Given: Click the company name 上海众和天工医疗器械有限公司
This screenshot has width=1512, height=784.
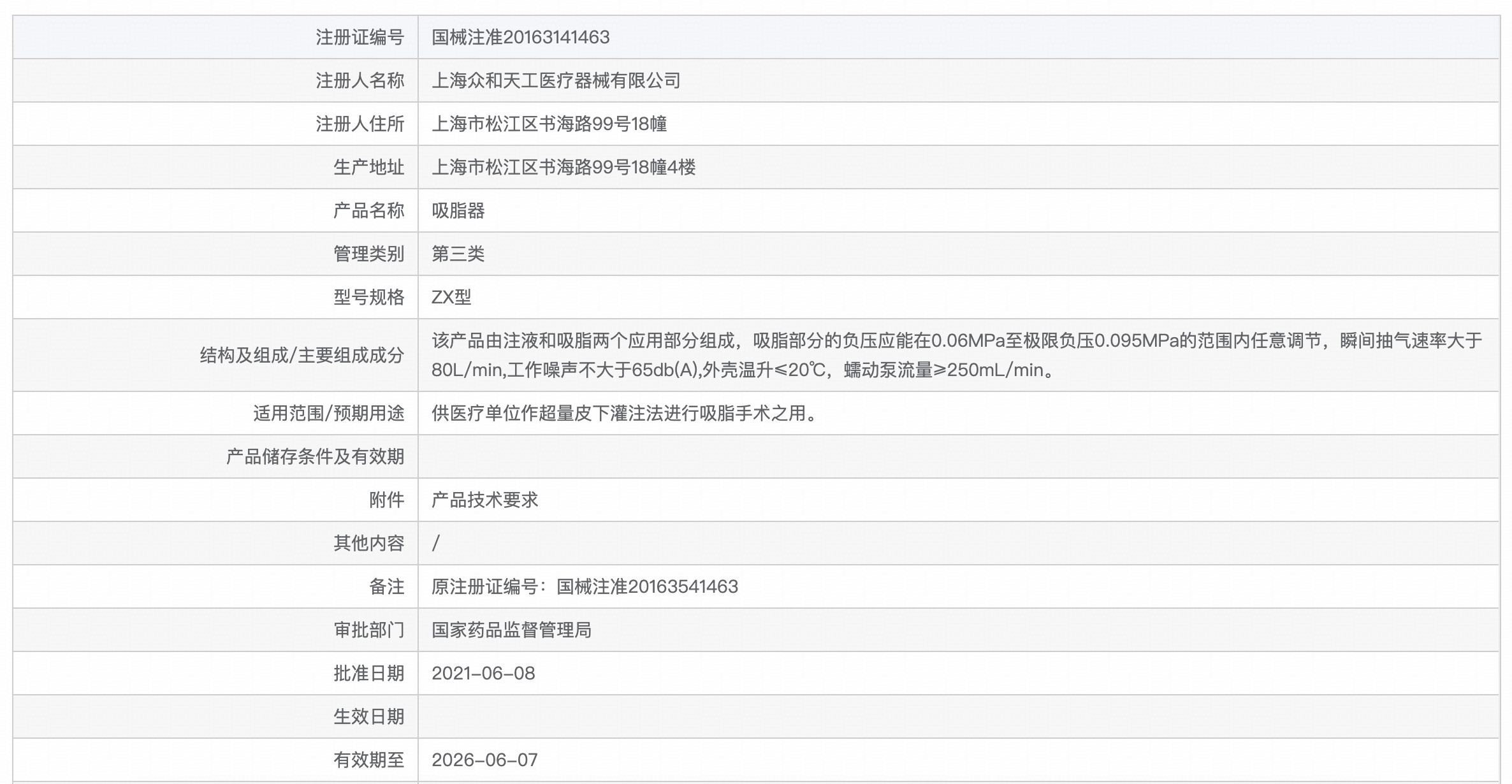Looking at the screenshot, I should point(555,80).
